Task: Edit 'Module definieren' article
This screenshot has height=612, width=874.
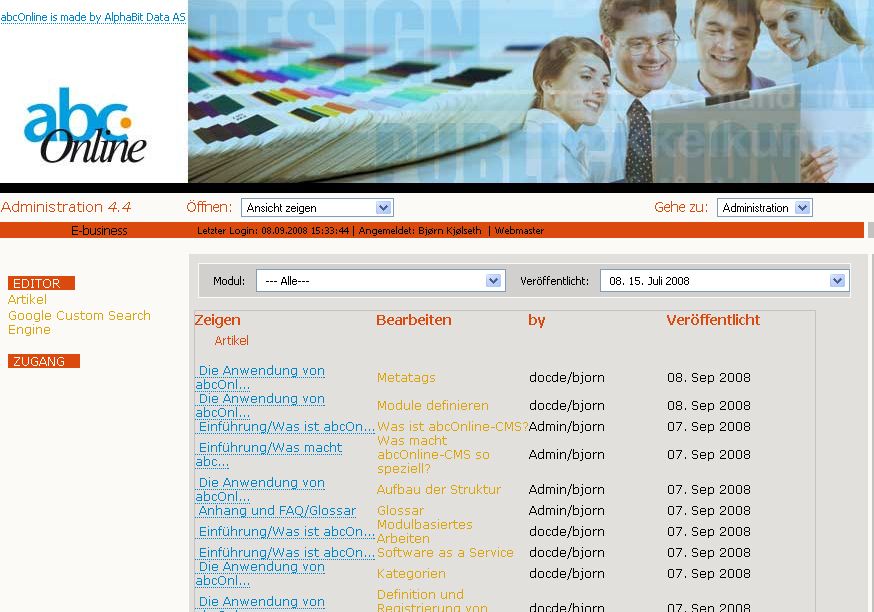Action: (433, 406)
